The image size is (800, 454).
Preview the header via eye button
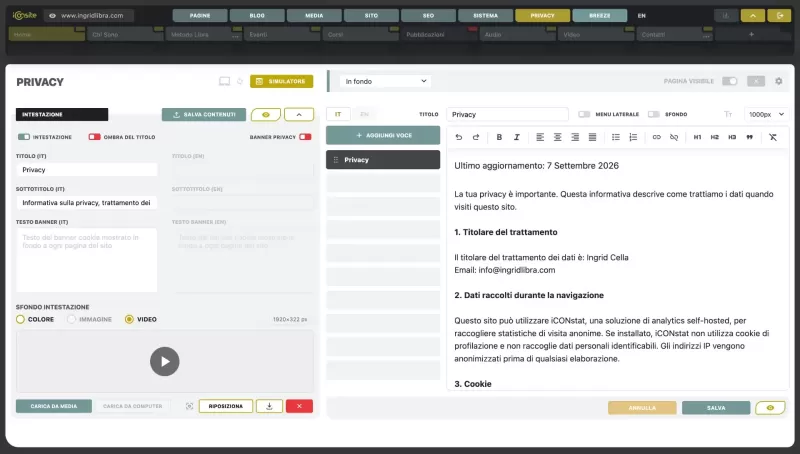(266, 115)
